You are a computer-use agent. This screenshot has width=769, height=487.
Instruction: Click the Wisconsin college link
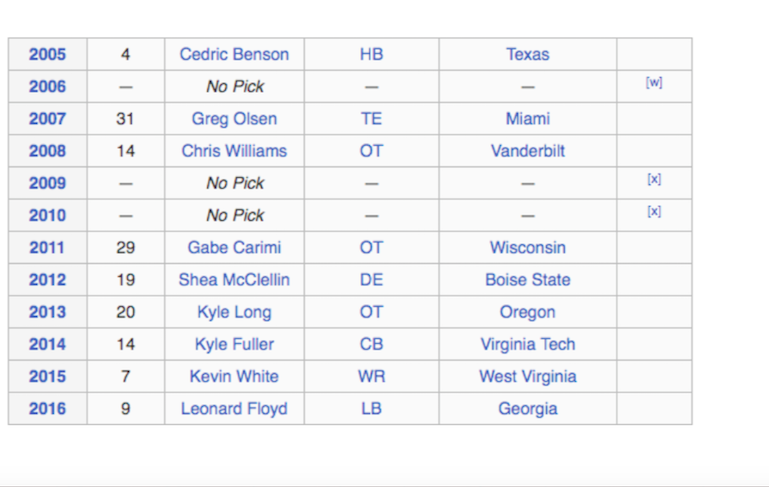[x=528, y=247]
